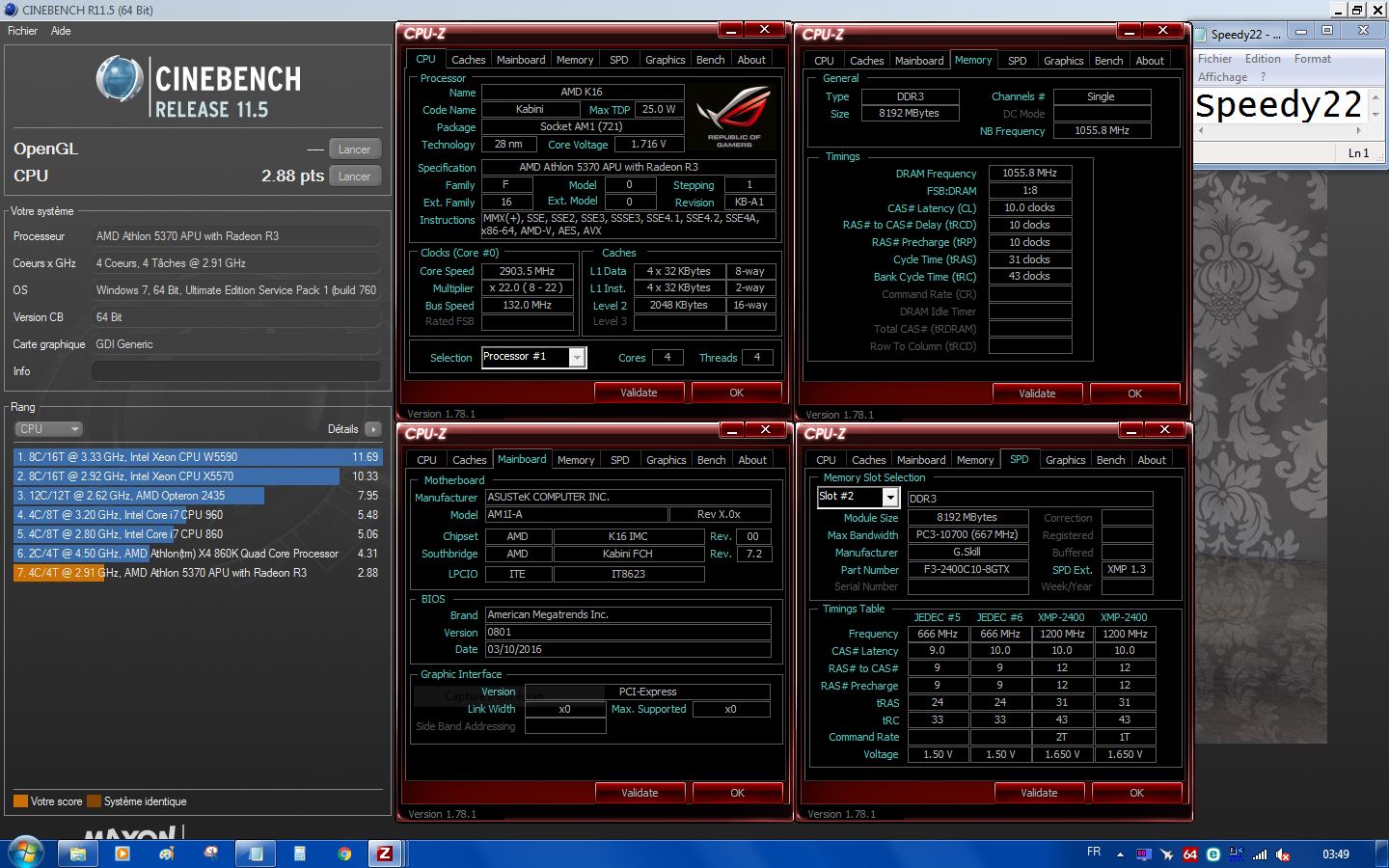Select the Intel Xeon CPU X5570 ranking row

tap(197, 476)
